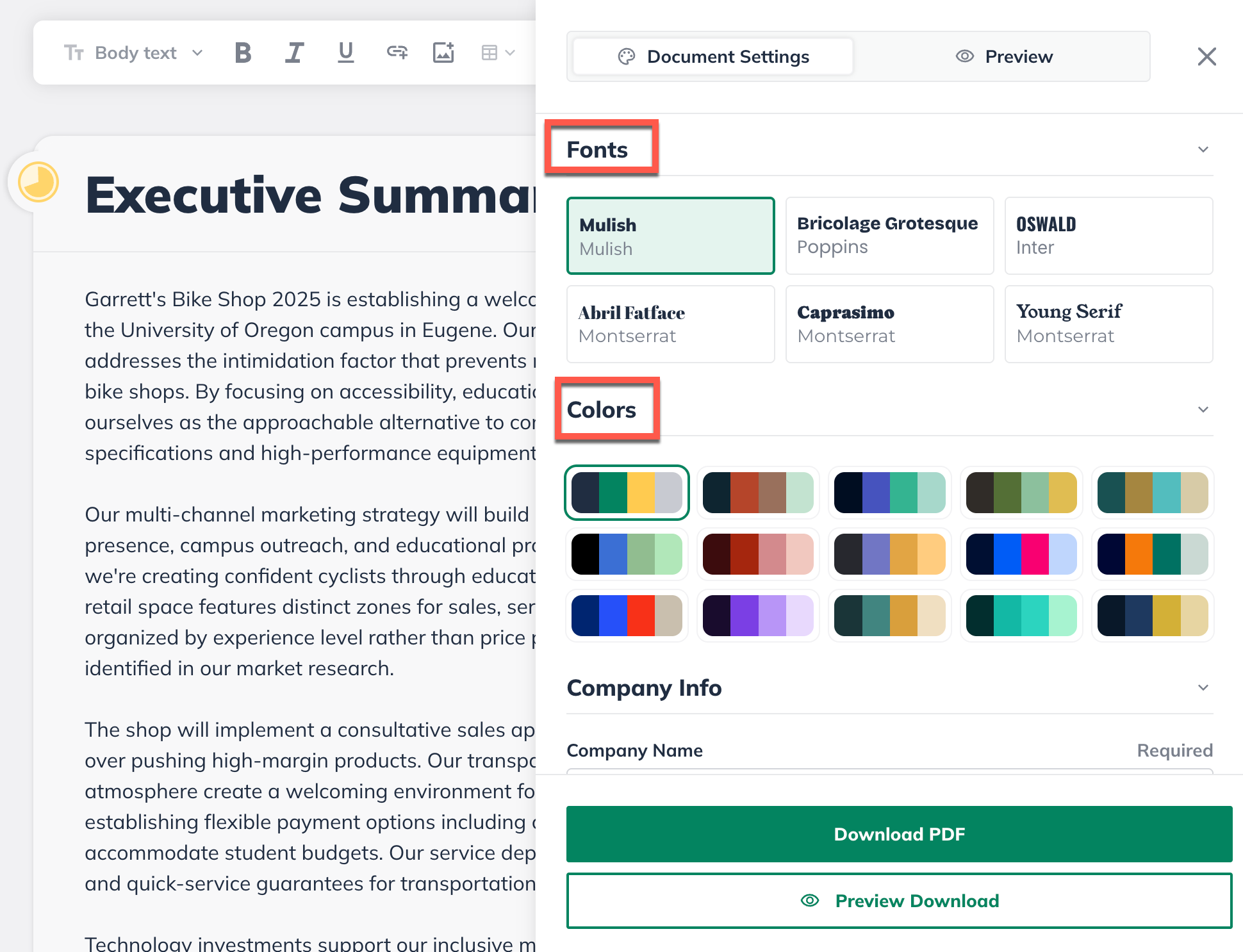Toggle underline formatting
This screenshot has height=952, width=1243.
pos(345,53)
